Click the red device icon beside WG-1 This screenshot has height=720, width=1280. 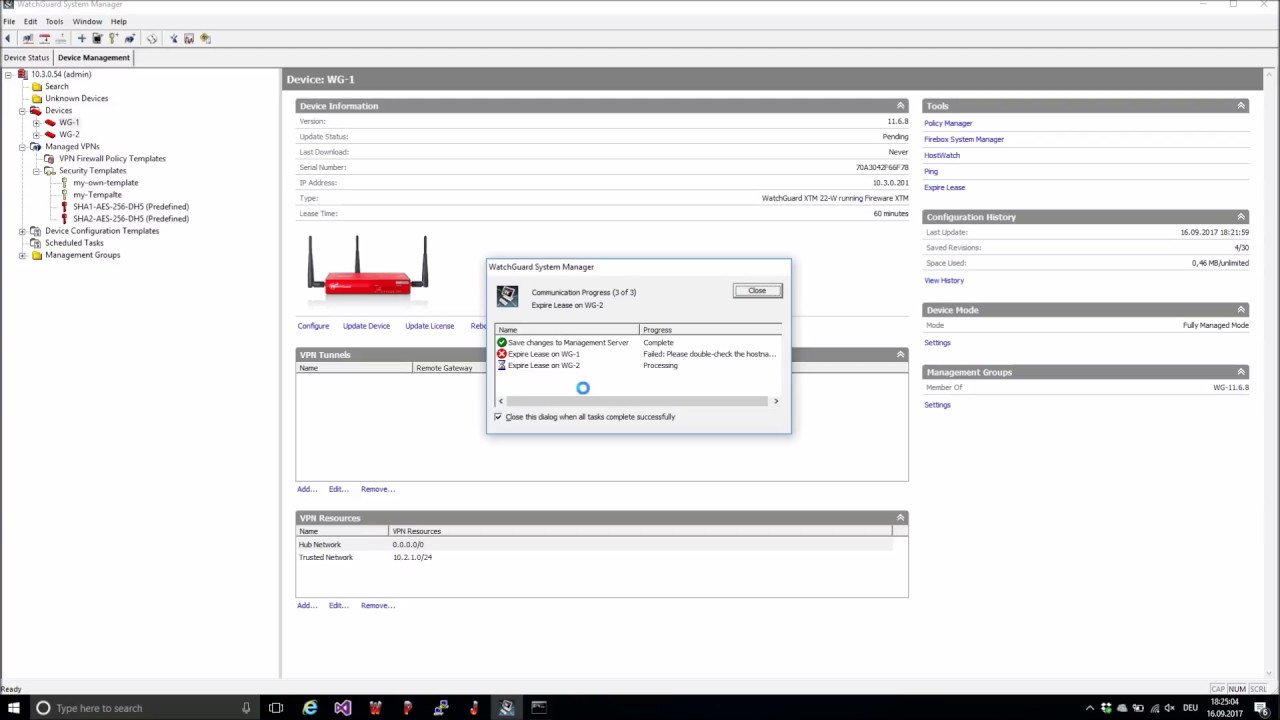click(x=50, y=122)
